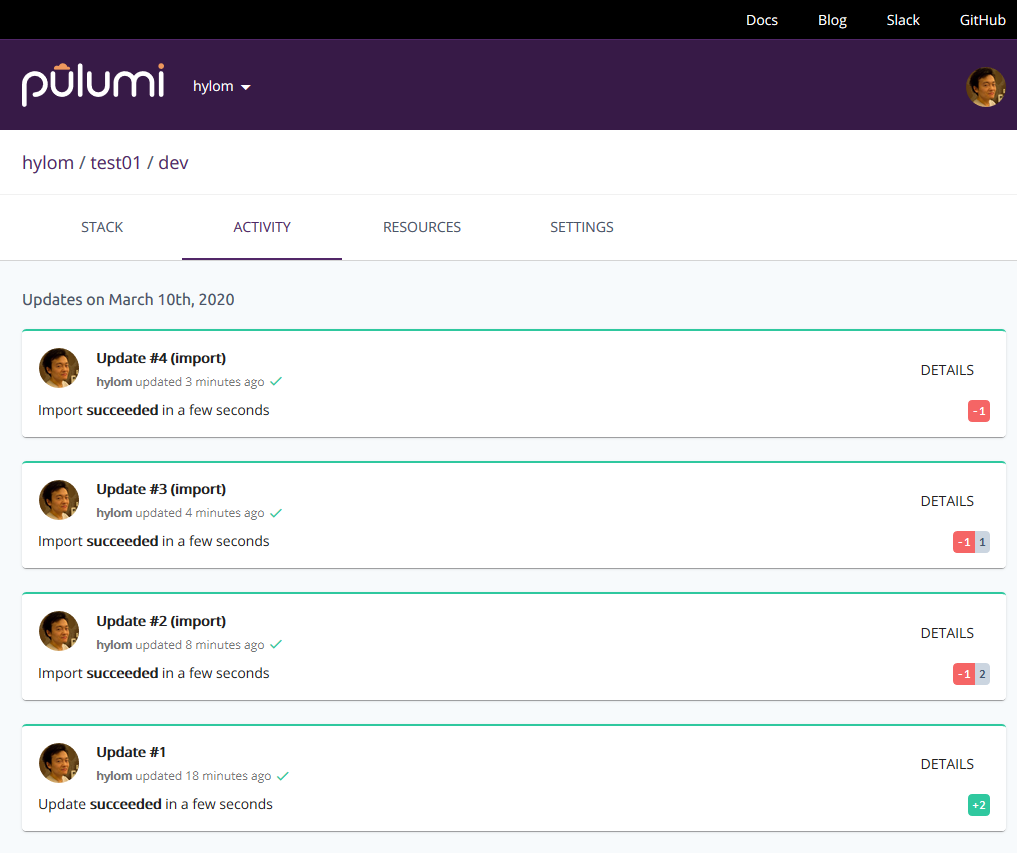Click hylom in the breadcrumb
This screenshot has width=1017, height=853.
click(48, 163)
